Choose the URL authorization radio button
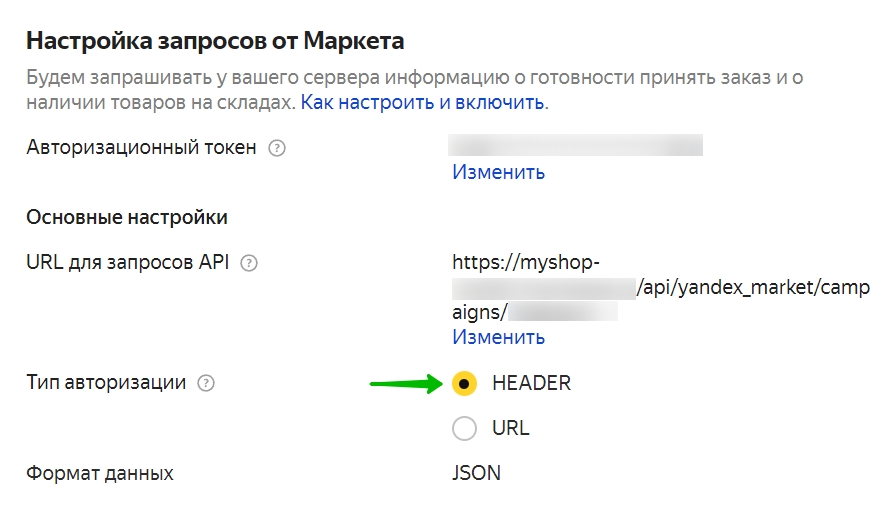Screen dimensions: 895x512 point(465,429)
